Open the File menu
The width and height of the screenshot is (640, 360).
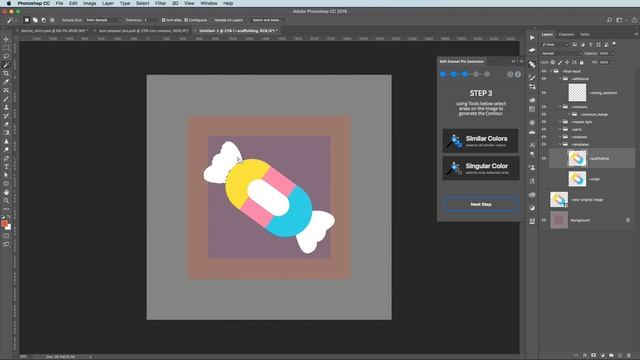(60, 3)
